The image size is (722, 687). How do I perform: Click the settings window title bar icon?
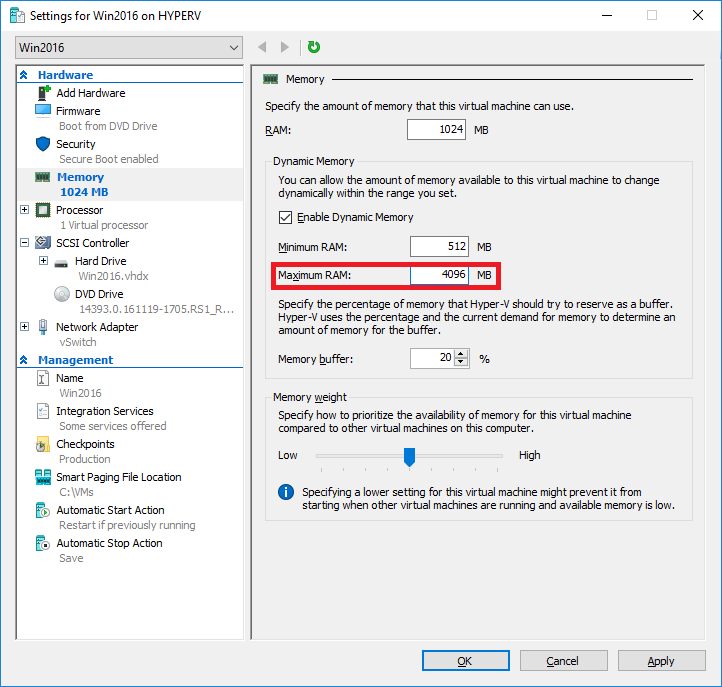(17, 16)
